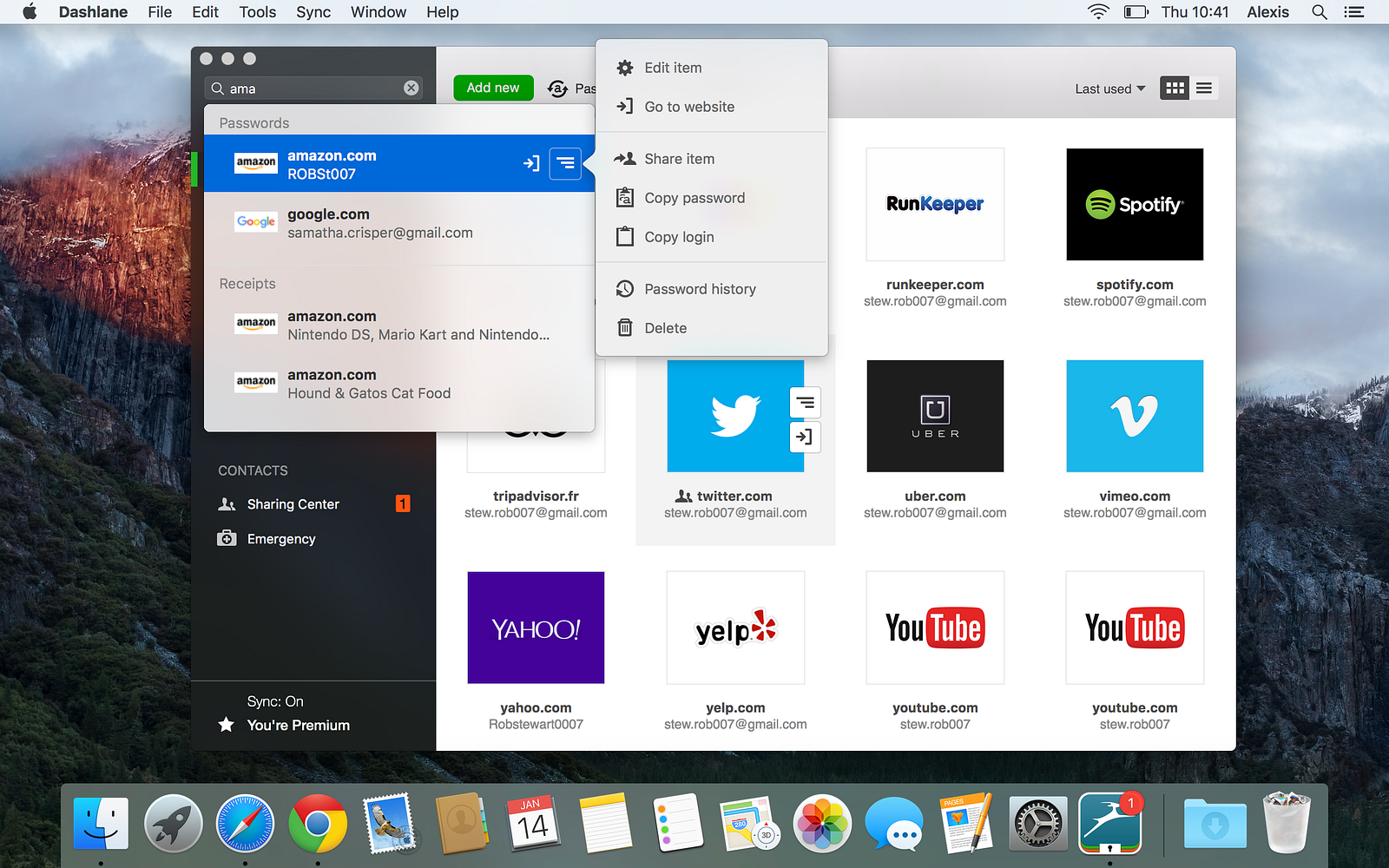Image resolution: width=1389 pixels, height=868 pixels.
Task: Open Launchpad from the Dock
Action: pos(173,823)
